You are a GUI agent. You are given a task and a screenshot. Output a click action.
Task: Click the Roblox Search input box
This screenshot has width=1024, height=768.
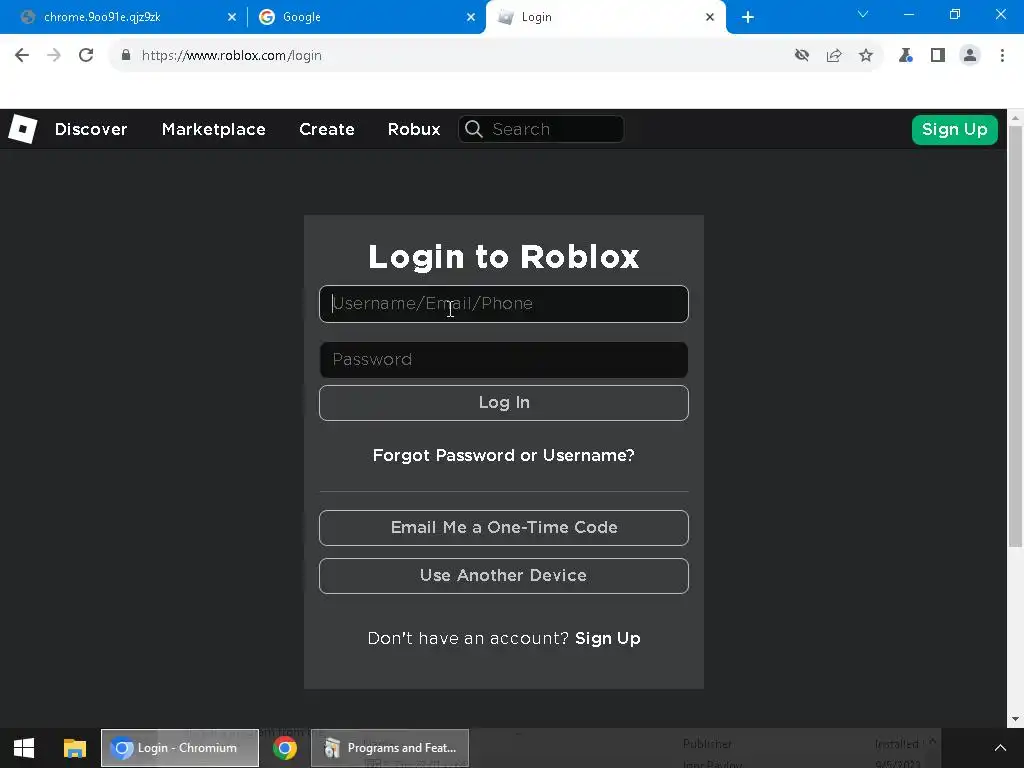(541, 129)
